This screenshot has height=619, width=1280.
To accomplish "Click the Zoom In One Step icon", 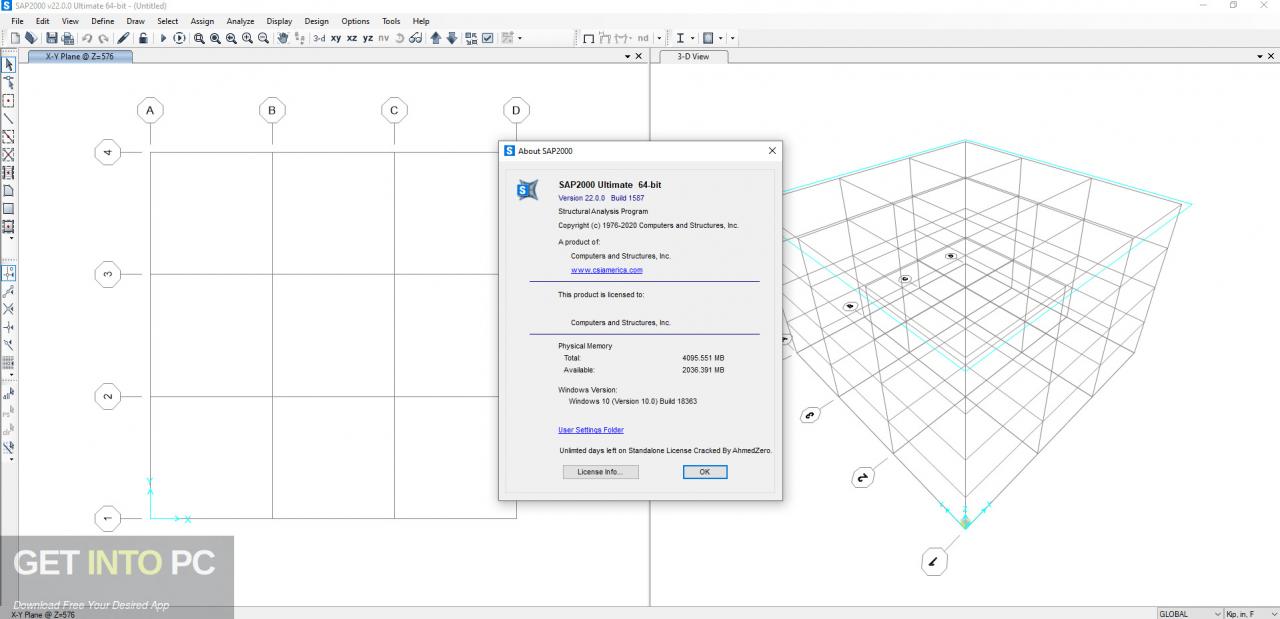I will click(247, 38).
